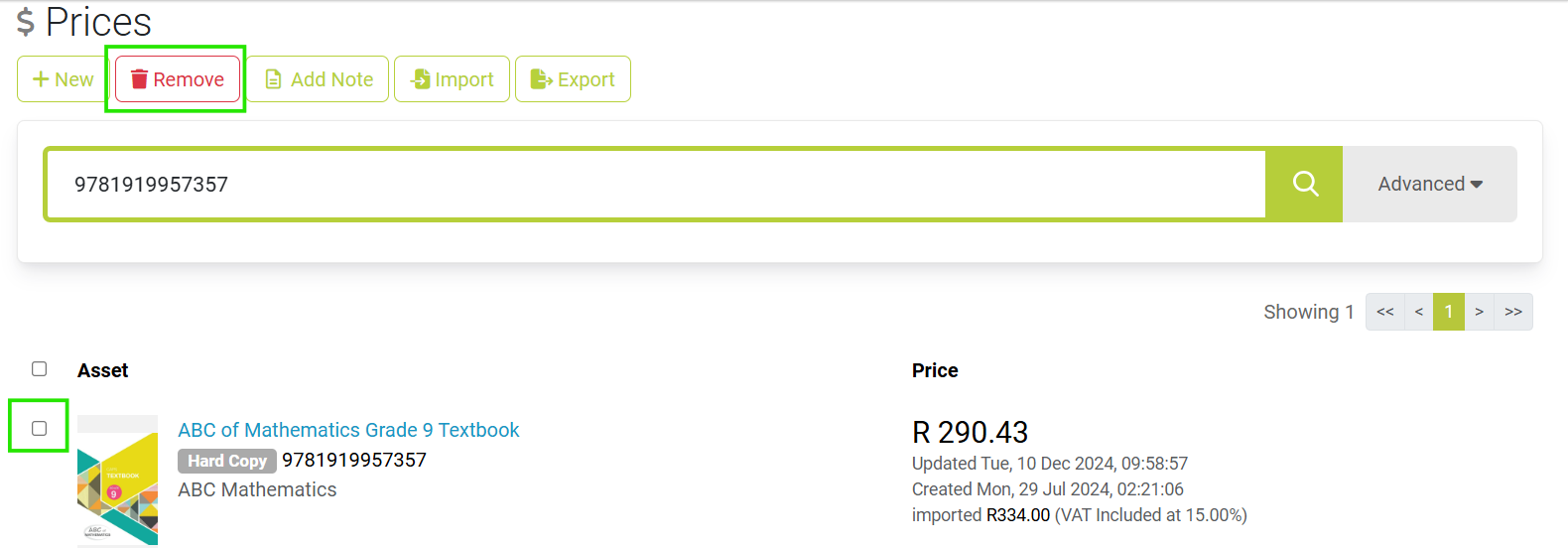
Task: Click the red Remove button
Action: [x=178, y=79]
